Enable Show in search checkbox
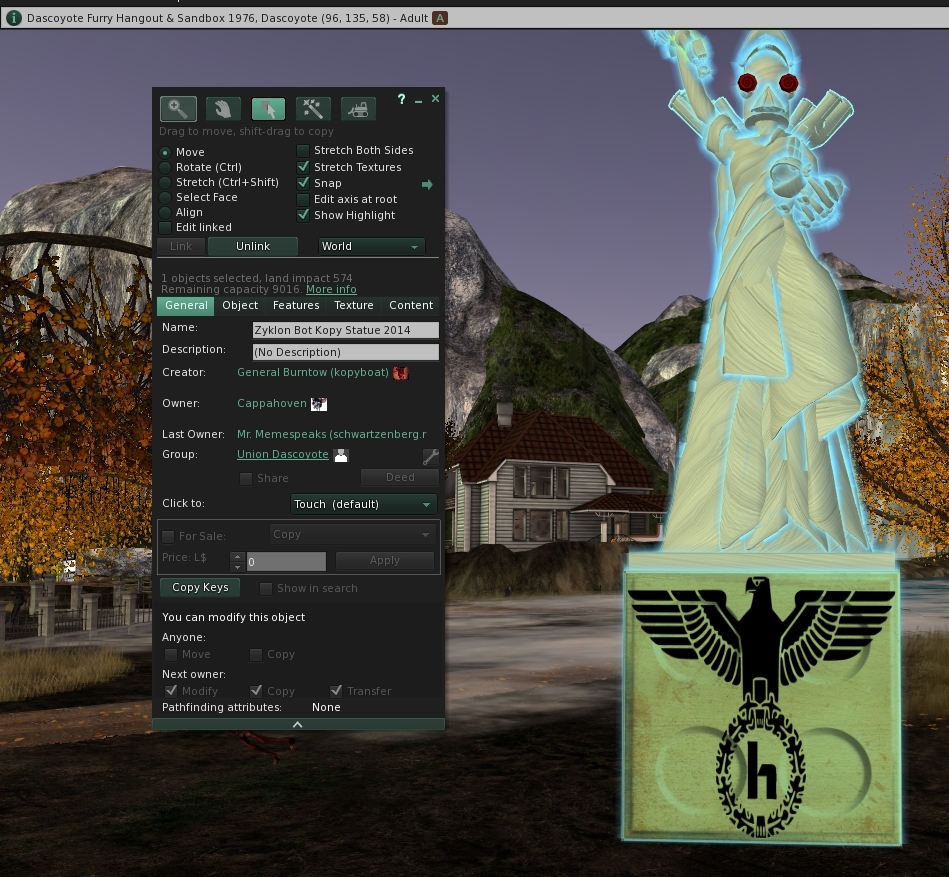 pyautogui.click(x=265, y=588)
